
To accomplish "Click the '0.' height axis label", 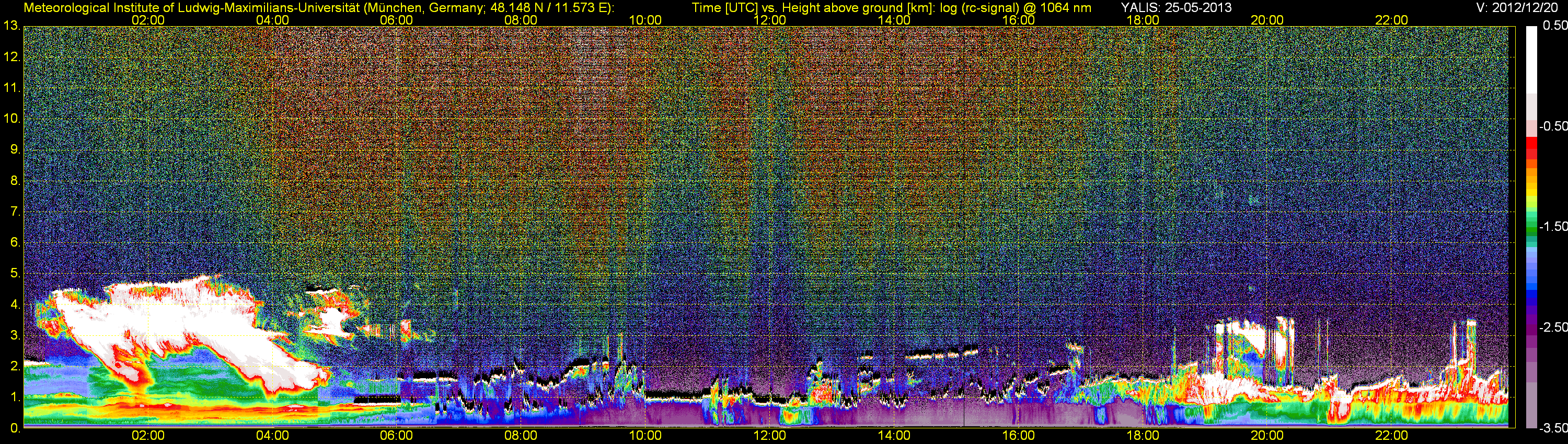I will click(15, 428).
